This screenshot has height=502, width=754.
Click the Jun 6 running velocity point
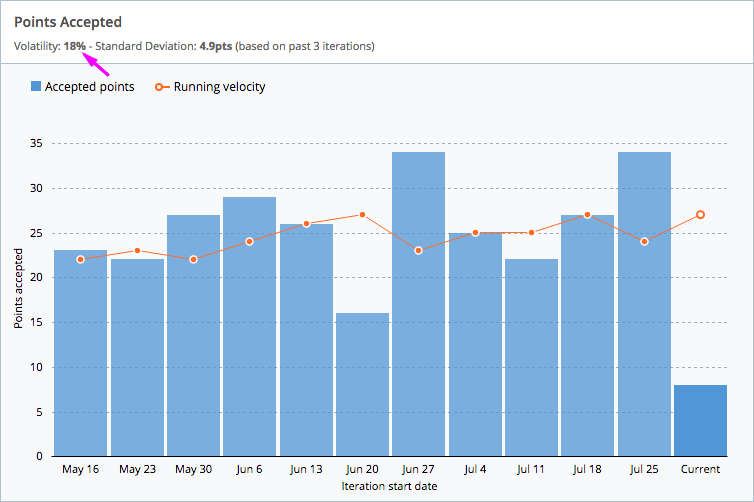[250, 241]
